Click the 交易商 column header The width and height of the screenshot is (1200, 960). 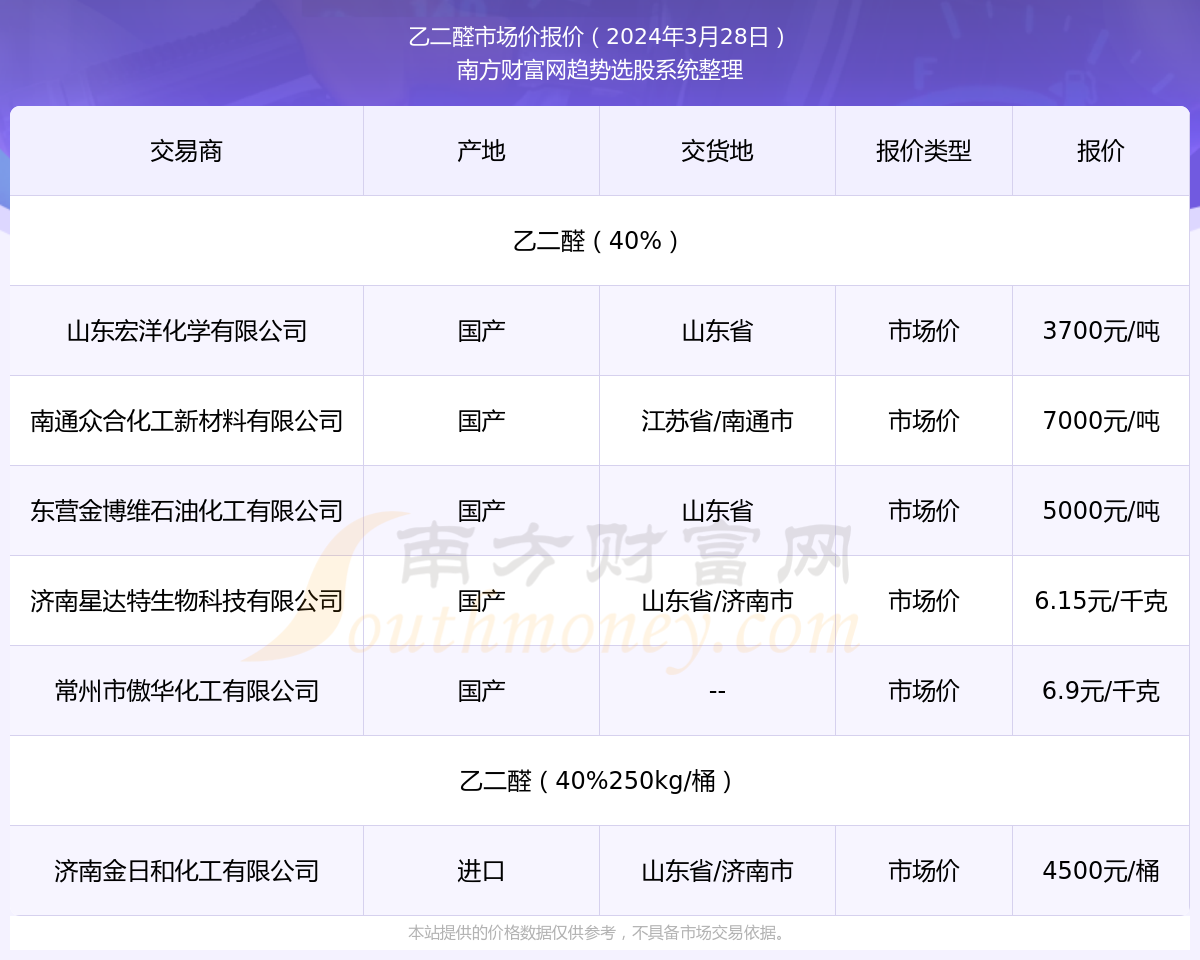(187, 151)
